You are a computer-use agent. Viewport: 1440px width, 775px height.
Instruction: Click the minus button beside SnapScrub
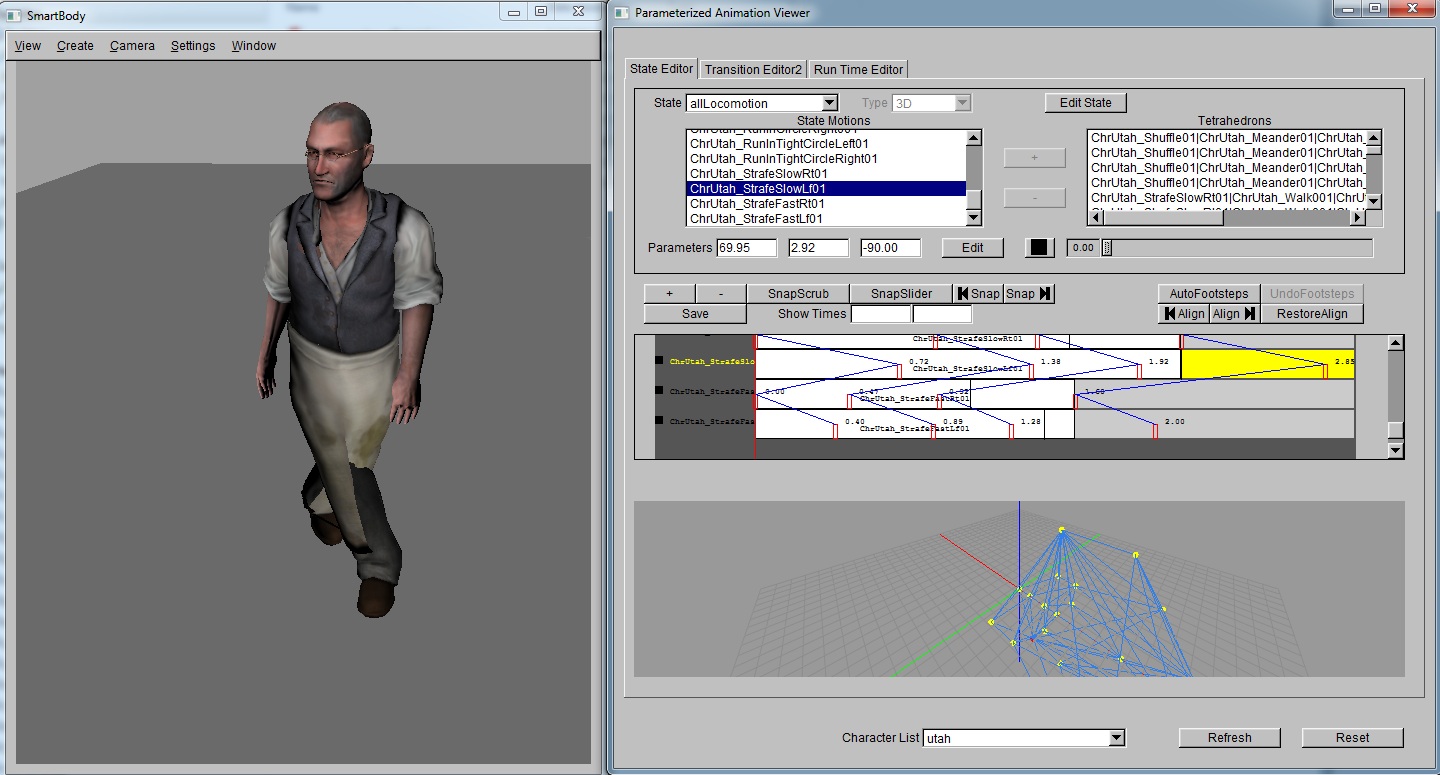(x=721, y=294)
